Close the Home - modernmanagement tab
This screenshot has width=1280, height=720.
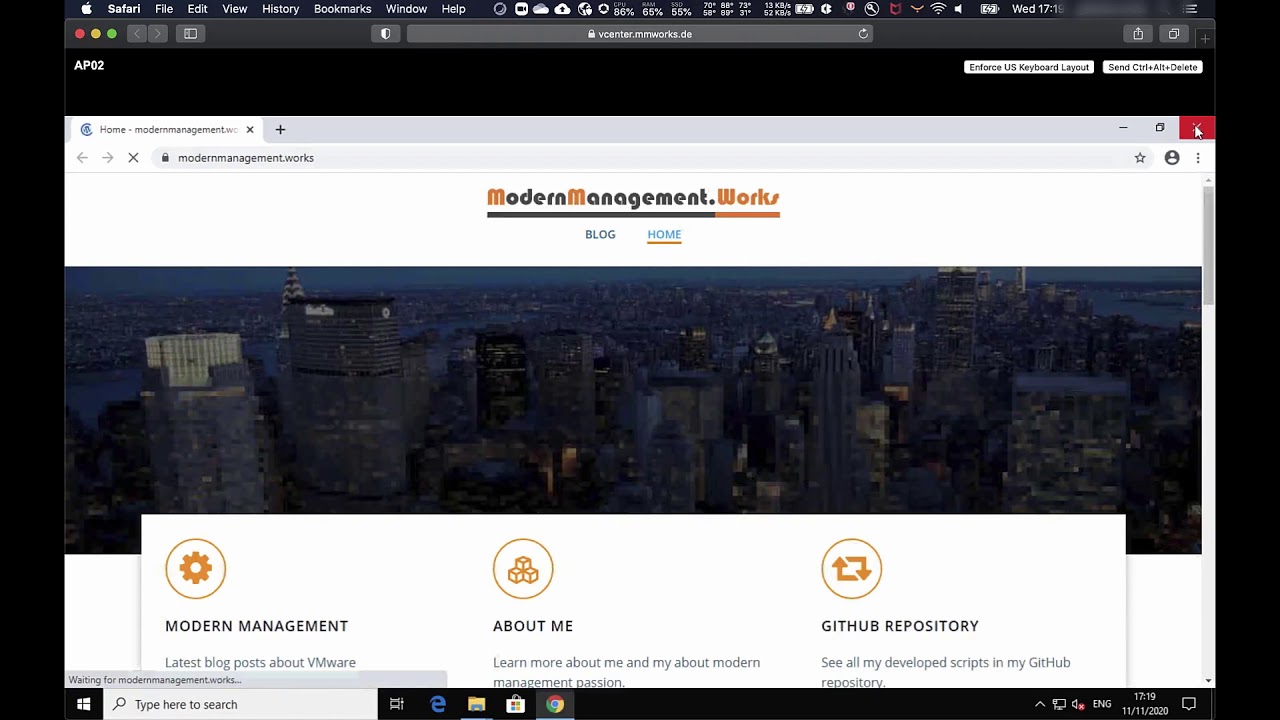click(x=250, y=129)
